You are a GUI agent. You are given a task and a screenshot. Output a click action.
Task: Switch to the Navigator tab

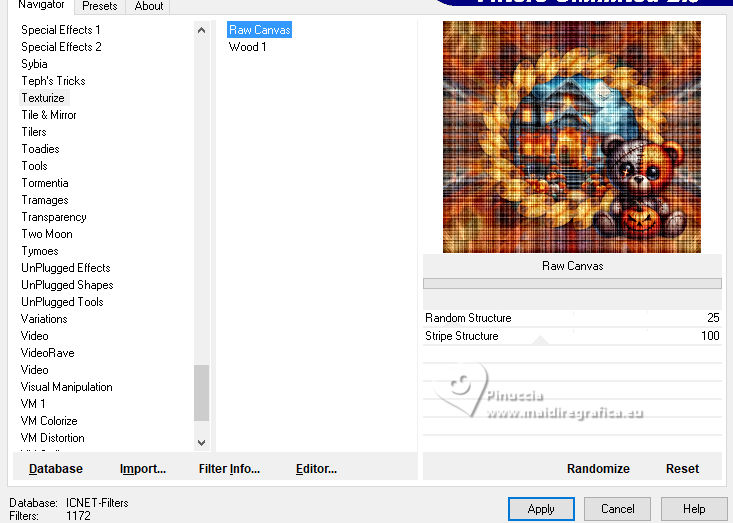[41, 6]
